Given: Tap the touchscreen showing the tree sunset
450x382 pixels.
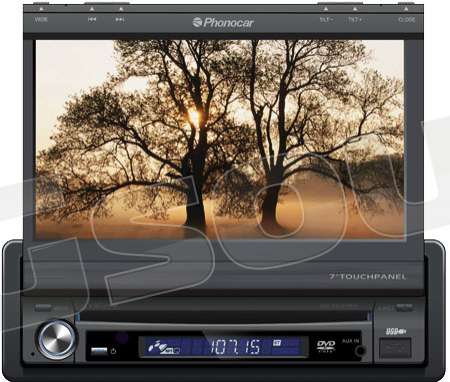Looking at the screenshot, I should click(220, 139).
